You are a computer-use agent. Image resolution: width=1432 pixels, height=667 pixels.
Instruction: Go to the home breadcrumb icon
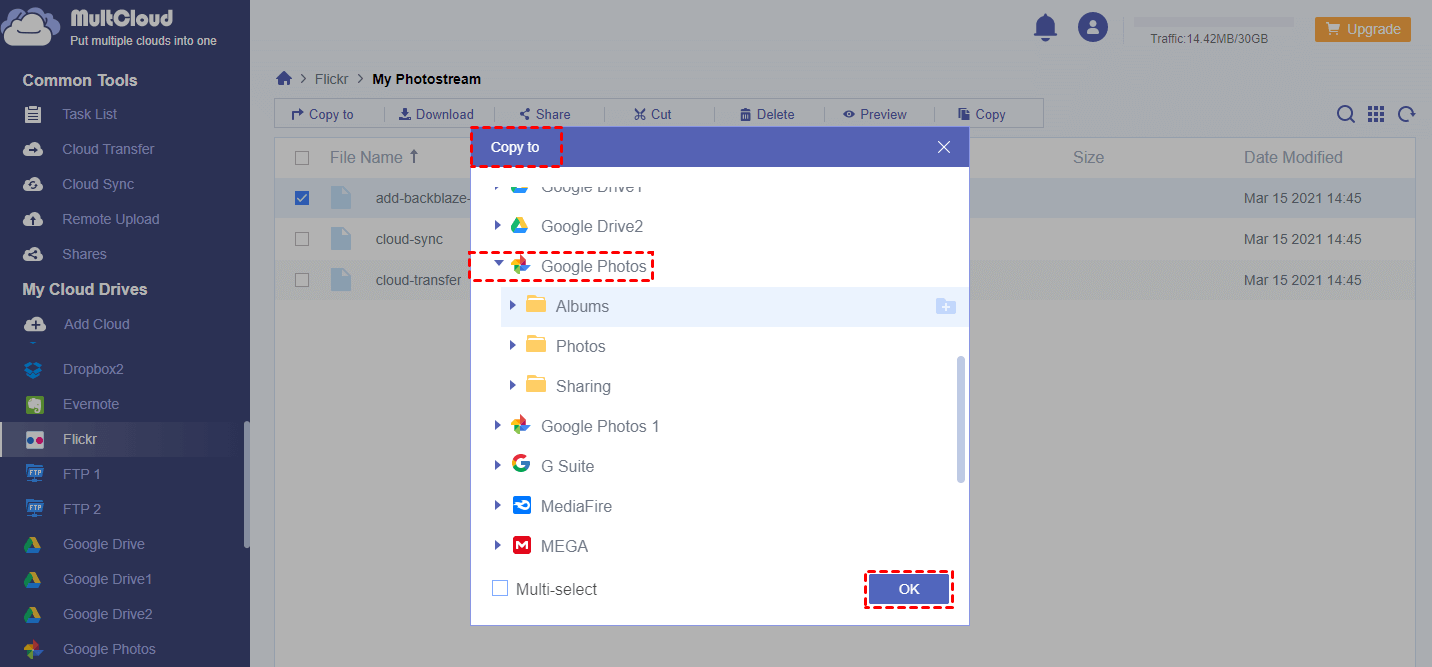point(284,78)
